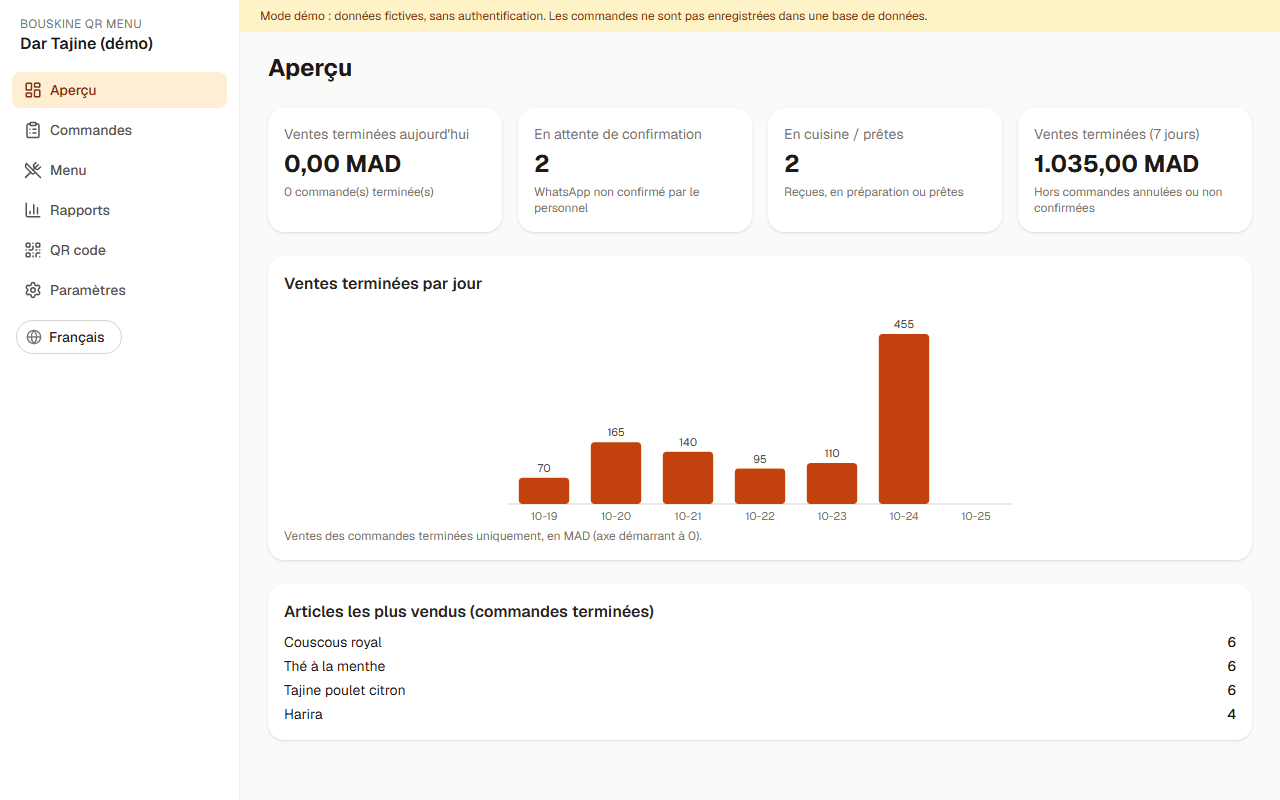Click the Paramètres gear icon
The height and width of the screenshot is (800, 1280).
(33, 290)
